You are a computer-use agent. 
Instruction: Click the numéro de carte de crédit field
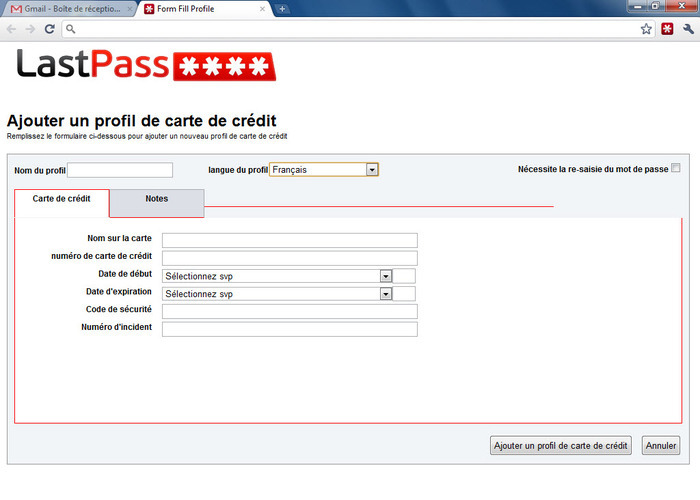coord(290,258)
